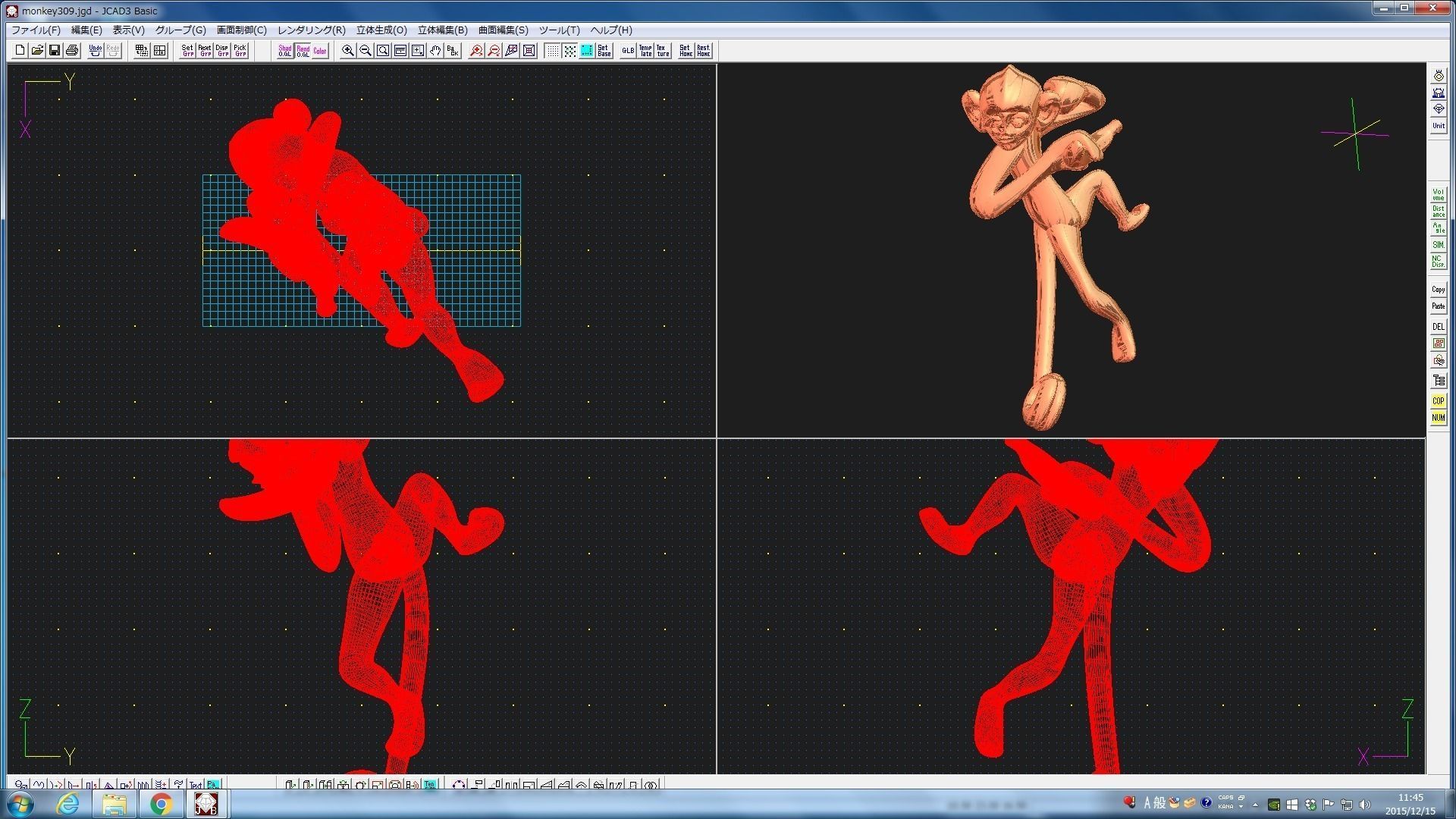Click the Pick Grp toolbar button

240,51
